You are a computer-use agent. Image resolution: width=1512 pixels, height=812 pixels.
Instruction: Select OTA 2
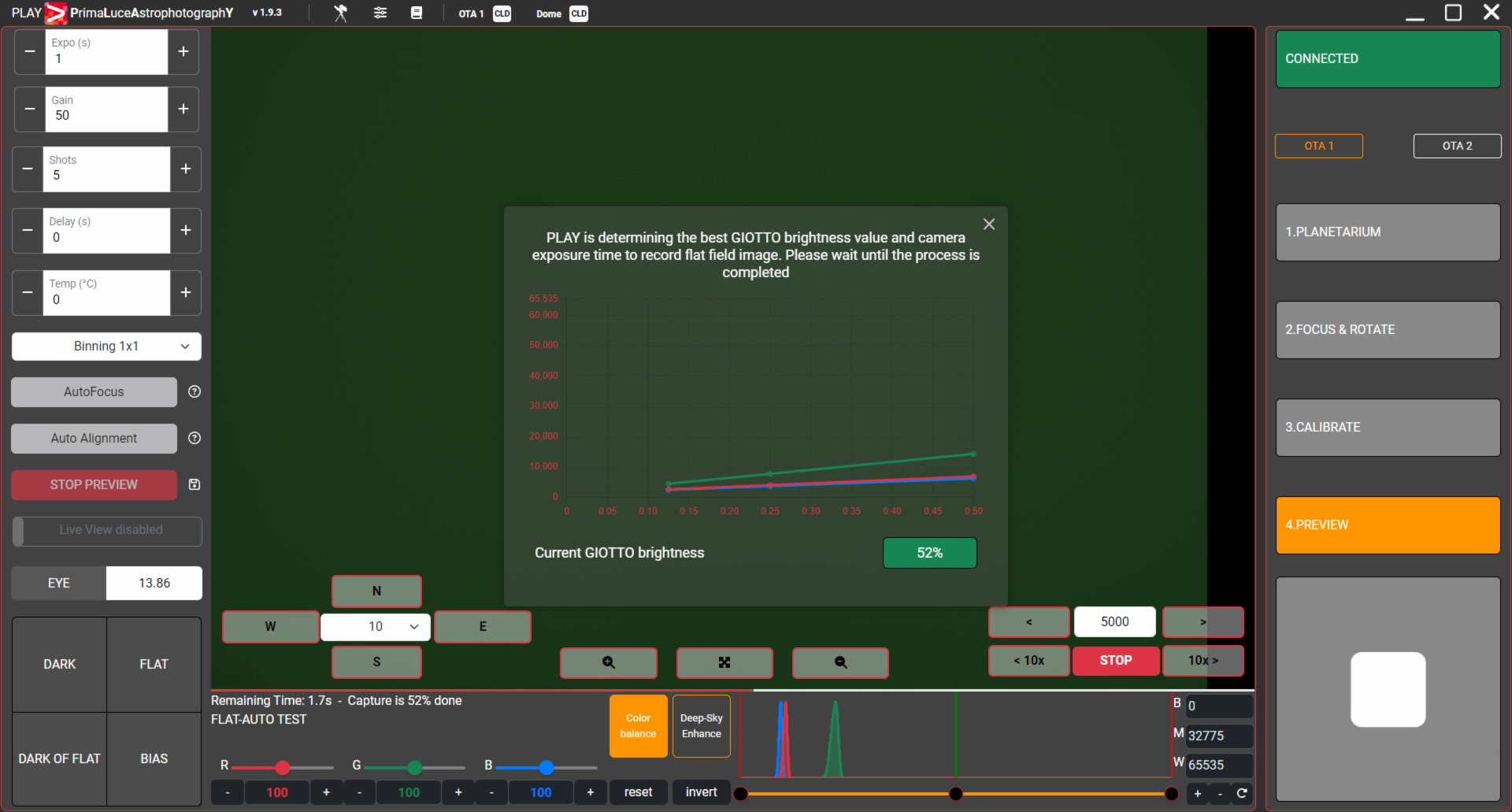[x=1457, y=146]
